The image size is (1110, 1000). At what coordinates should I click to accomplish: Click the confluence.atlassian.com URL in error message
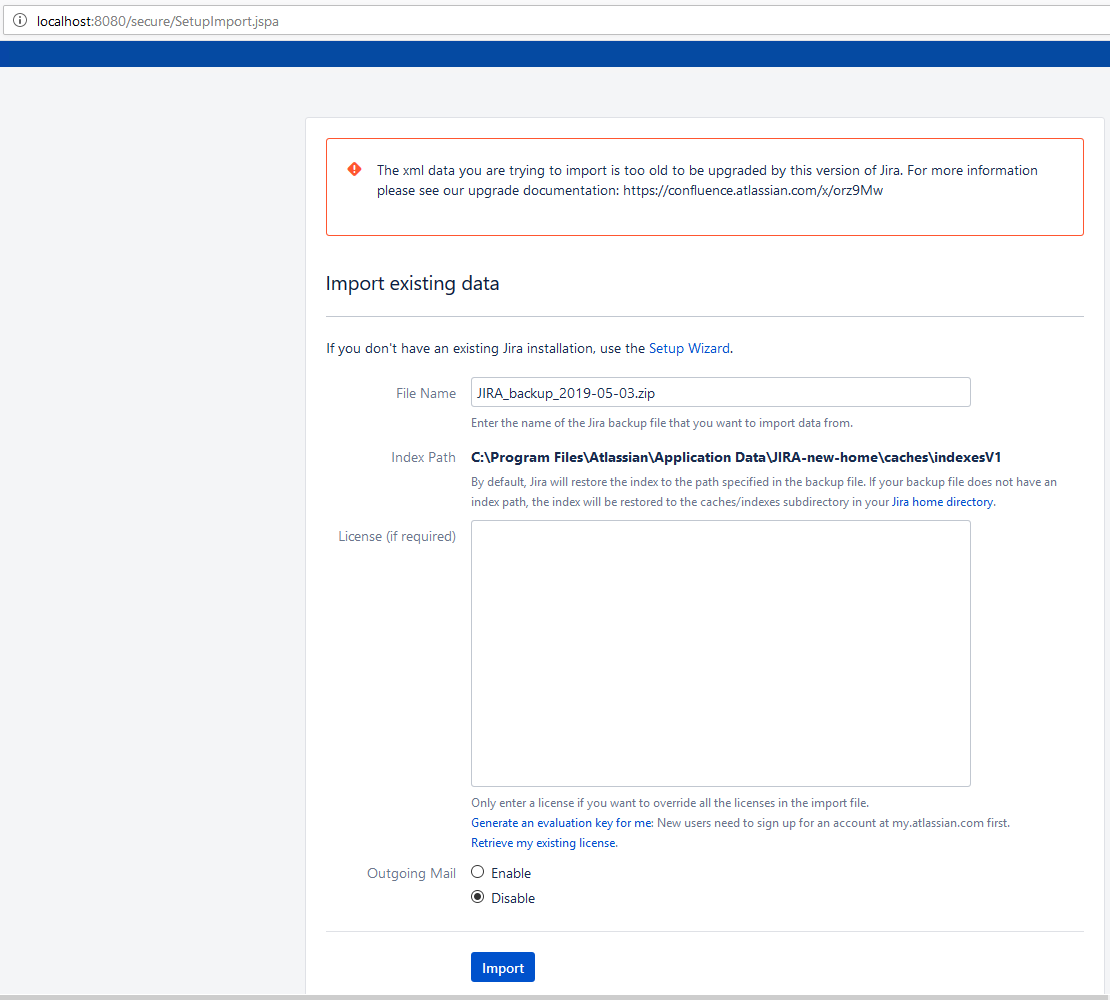753,190
